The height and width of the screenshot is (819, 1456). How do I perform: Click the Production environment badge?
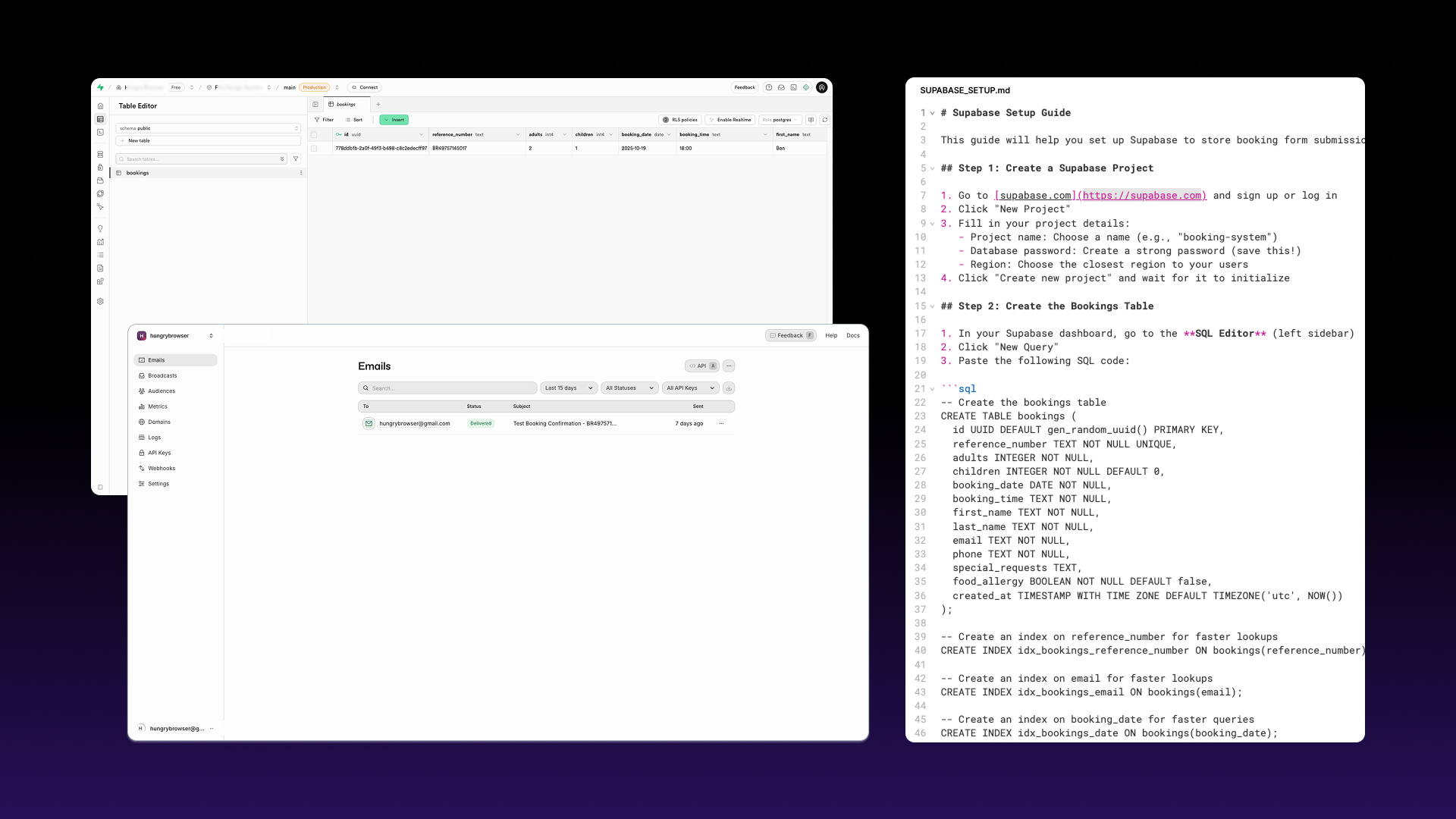[315, 87]
